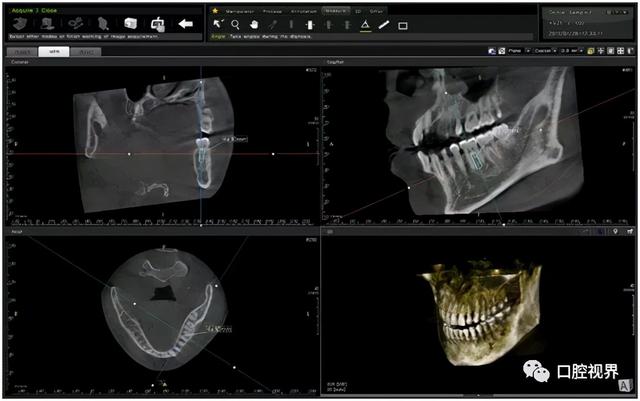Click the coronal view crosshair center handle

200,154
